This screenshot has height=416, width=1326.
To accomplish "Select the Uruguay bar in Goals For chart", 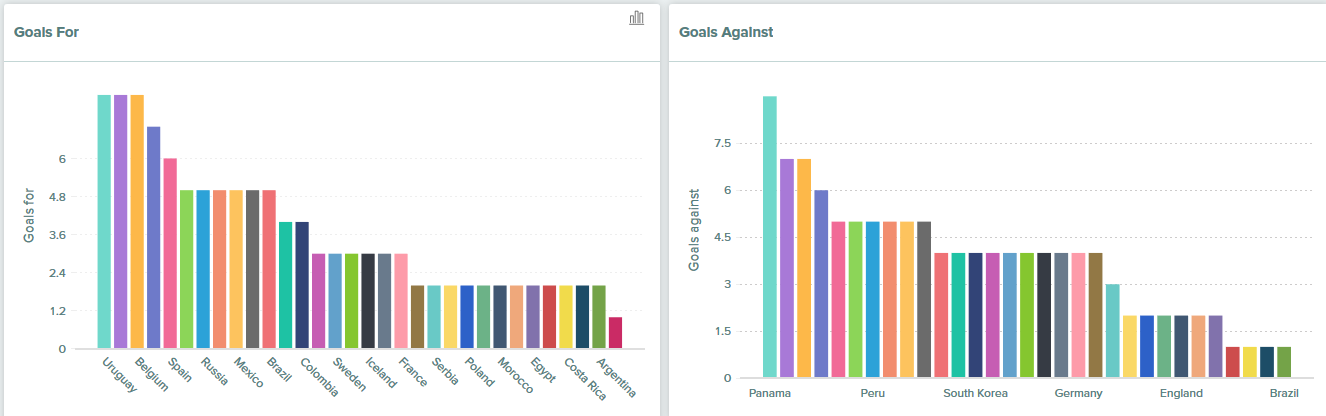I will 104,221.
